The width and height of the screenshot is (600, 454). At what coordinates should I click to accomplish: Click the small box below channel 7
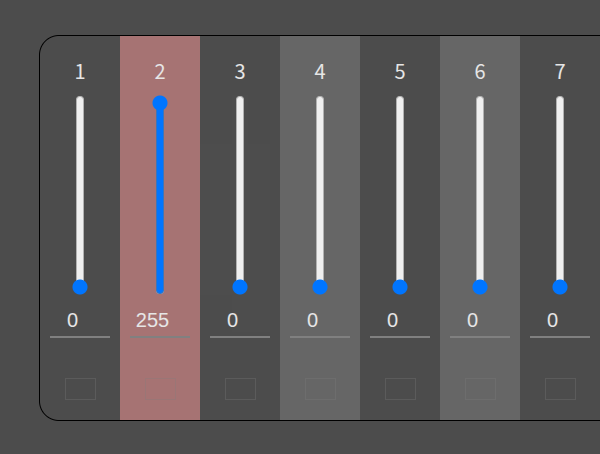(560, 389)
